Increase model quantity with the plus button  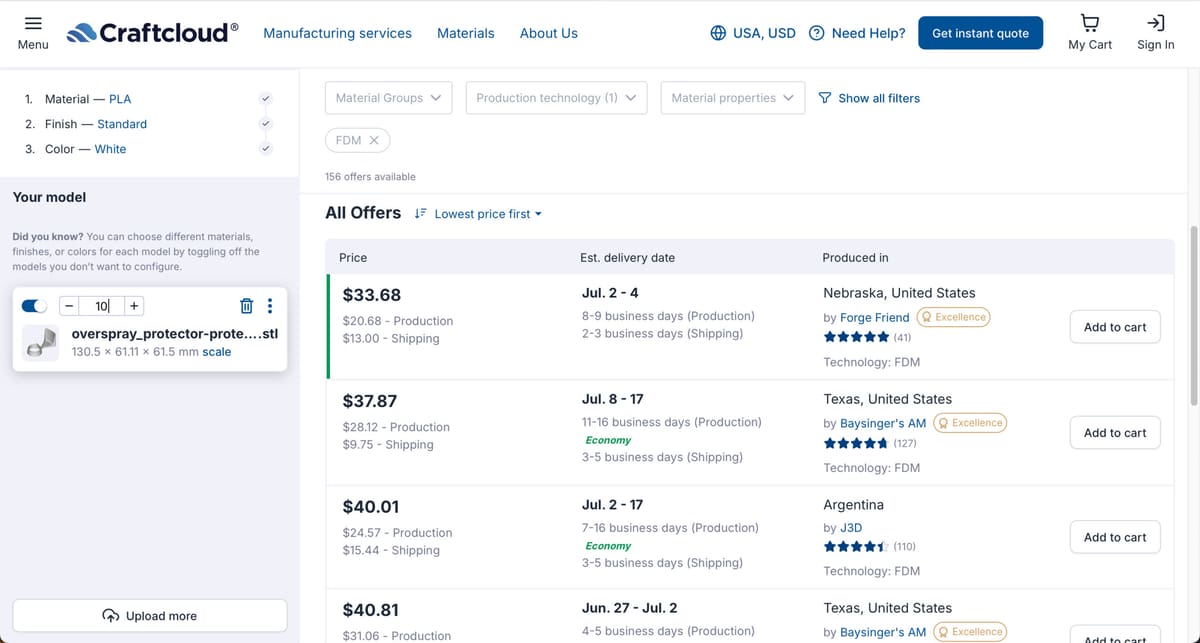pyautogui.click(x=134, y=306)
